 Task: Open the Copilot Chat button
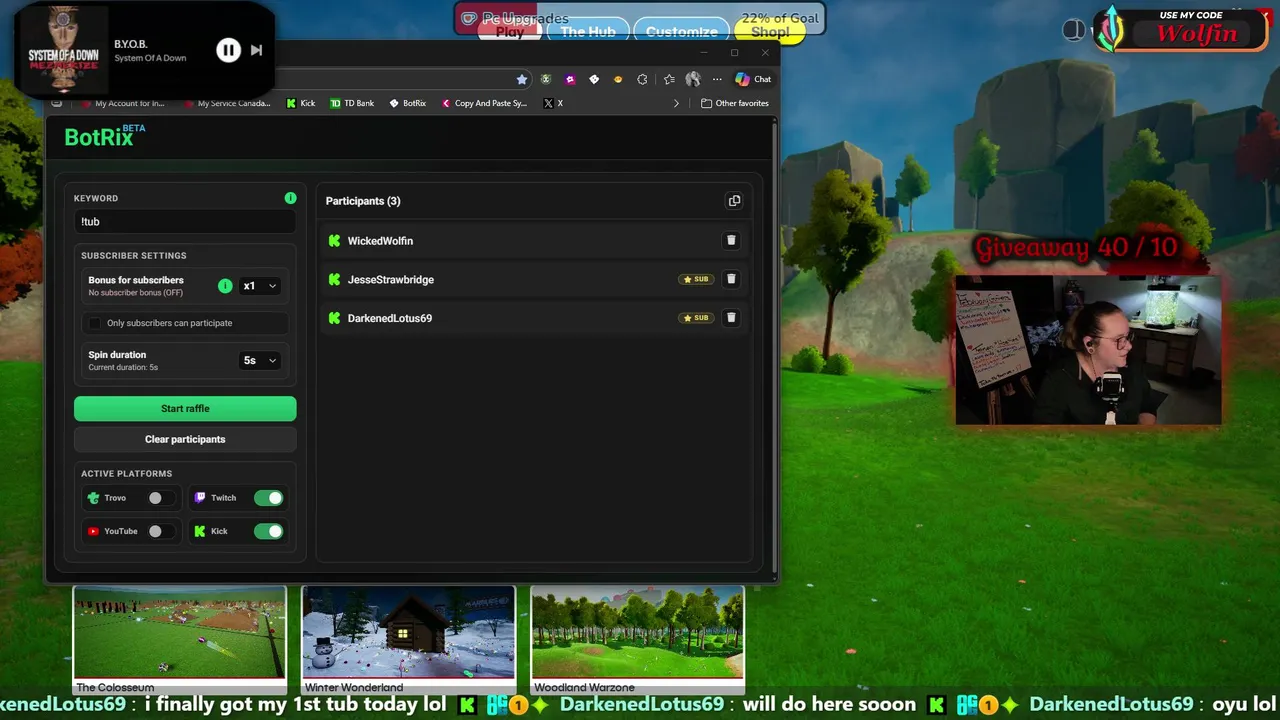coord(753,79)
